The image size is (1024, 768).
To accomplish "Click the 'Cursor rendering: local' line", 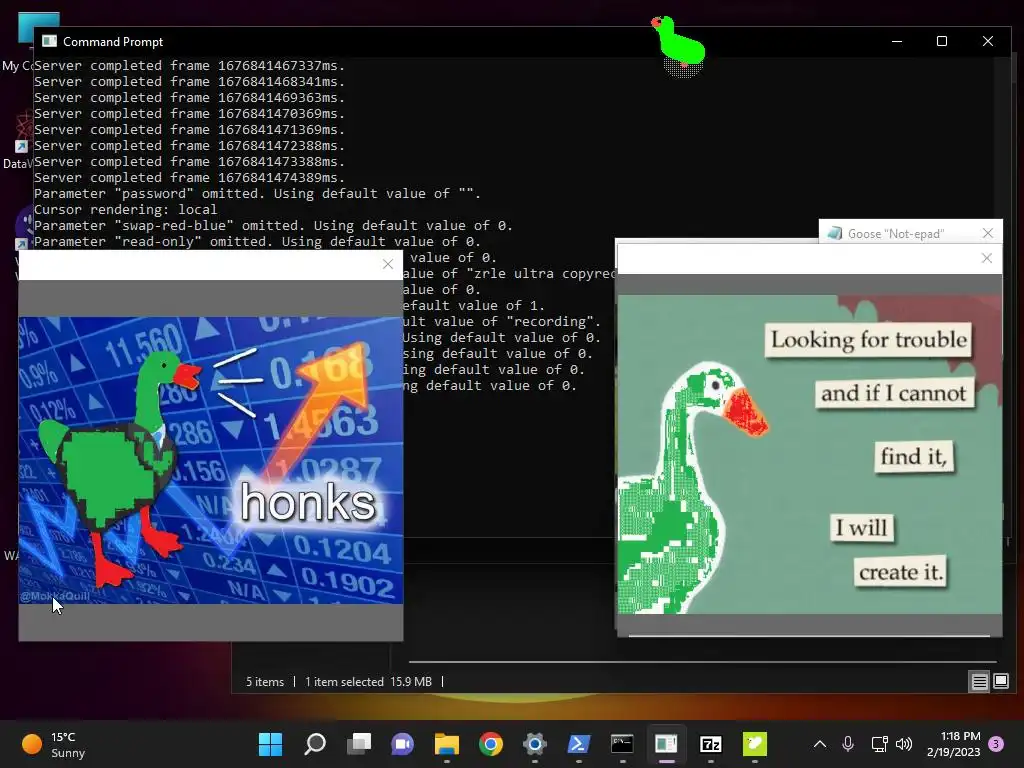I will (x=125, y=210).
